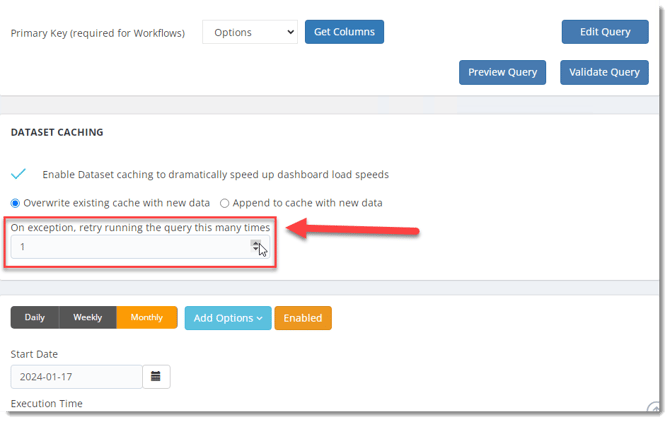Click the Enable Dataset caching label text
The image size is (670, 422).
215,174
